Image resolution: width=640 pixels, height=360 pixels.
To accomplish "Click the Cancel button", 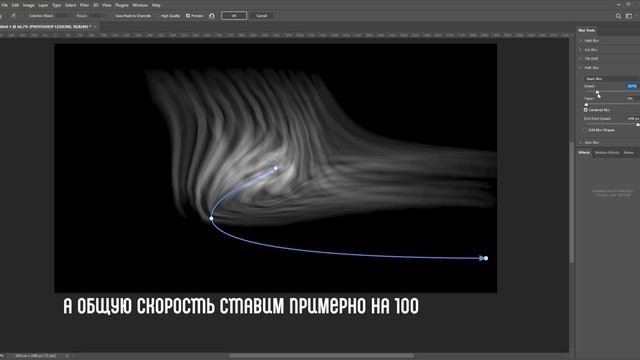I will [x=262, y=16].
